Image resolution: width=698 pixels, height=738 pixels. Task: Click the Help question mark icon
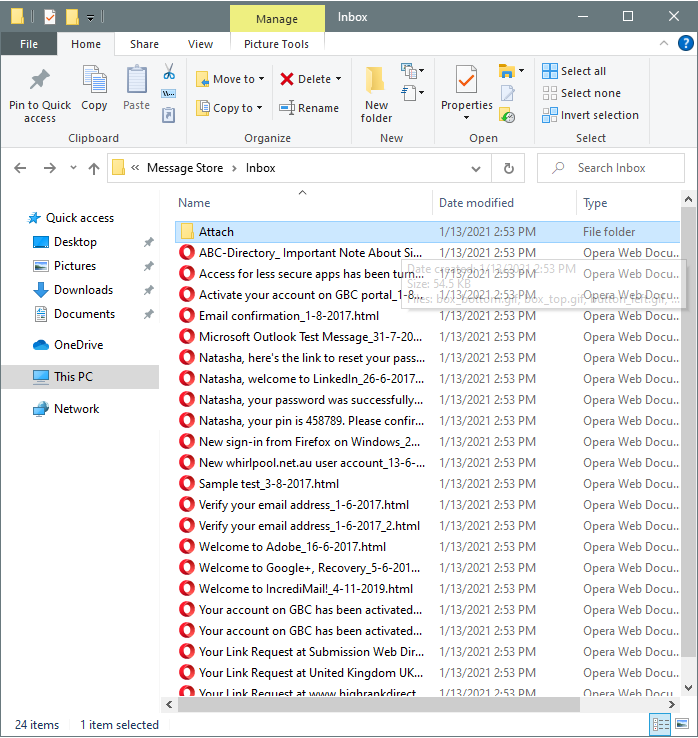(685, 43)
